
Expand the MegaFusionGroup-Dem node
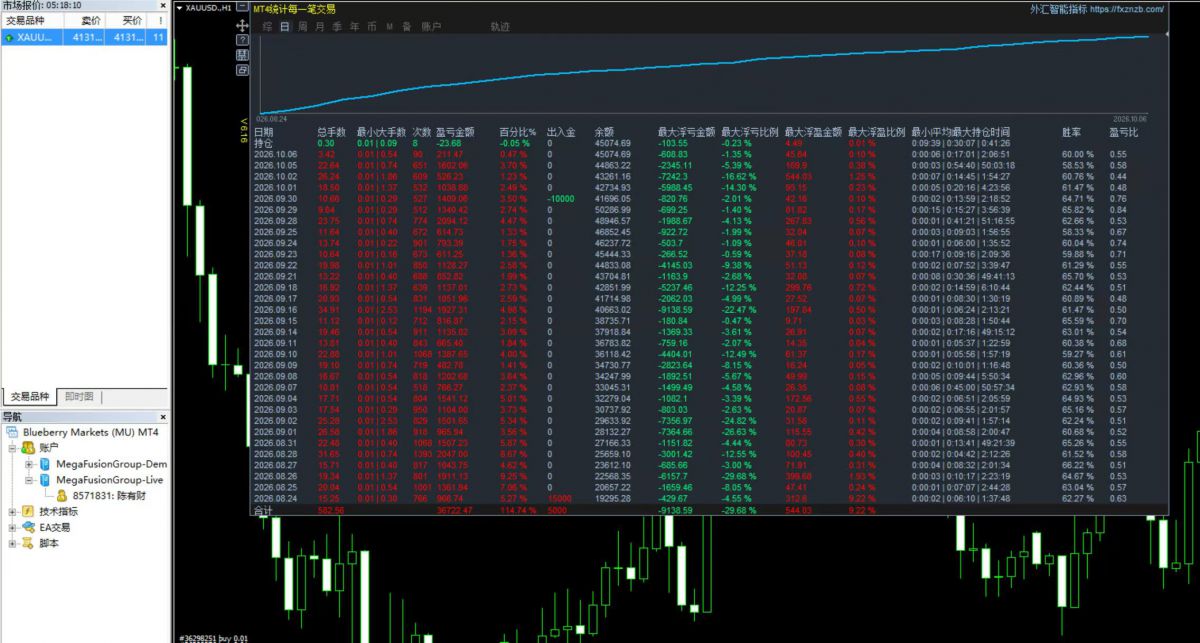[x=28, y=465]
